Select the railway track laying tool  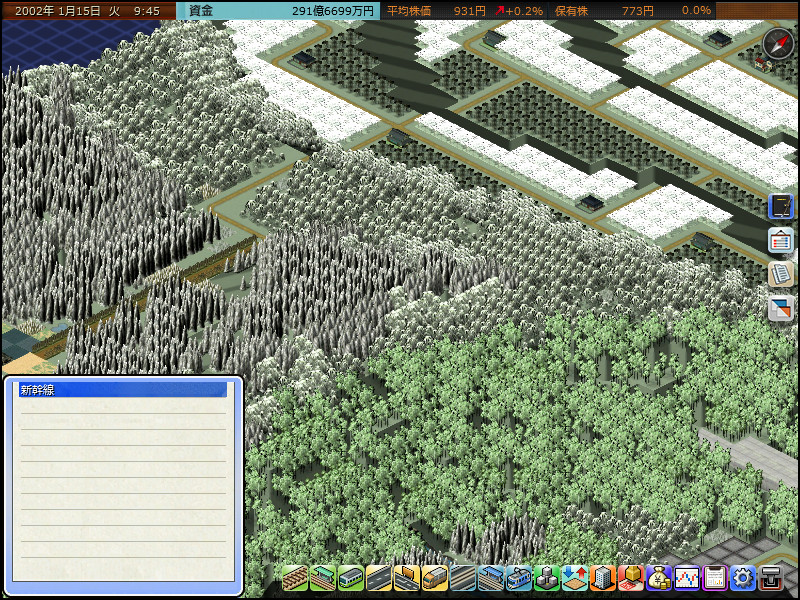295,578
